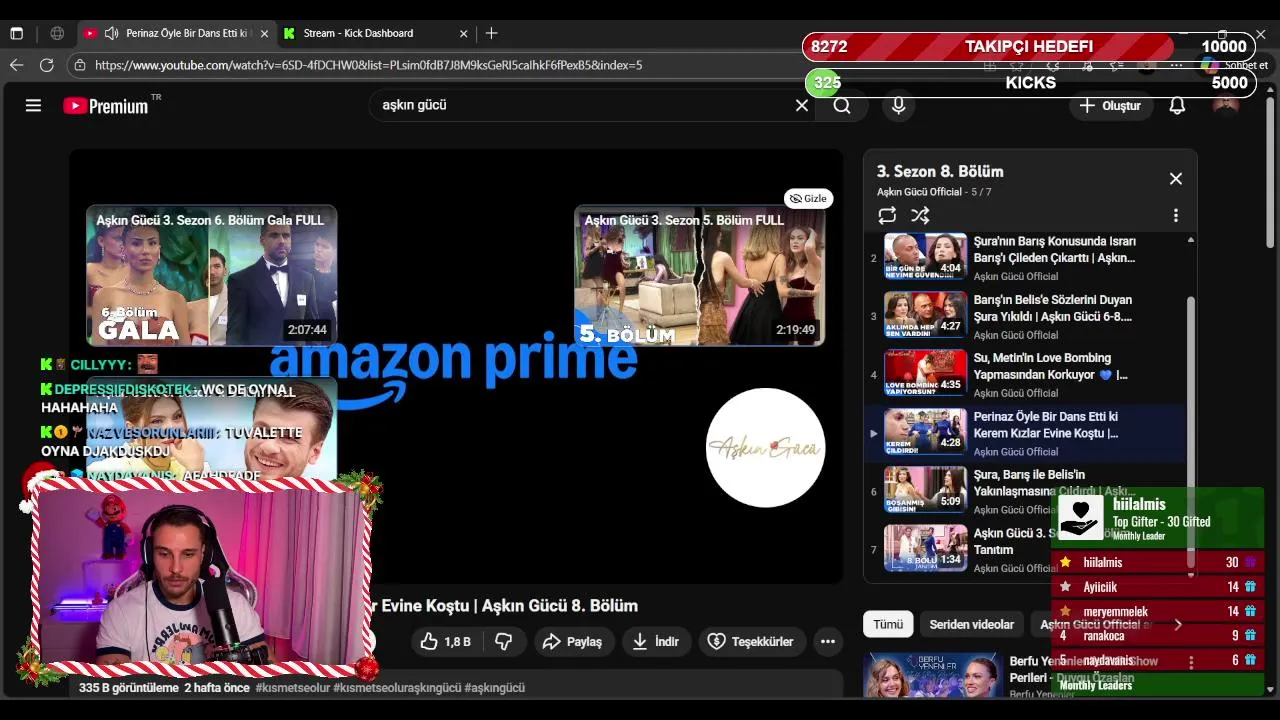The height and width of the screenshot is (720, 1280).
Task: Download the video with İndir
Action: coord(656,641)
